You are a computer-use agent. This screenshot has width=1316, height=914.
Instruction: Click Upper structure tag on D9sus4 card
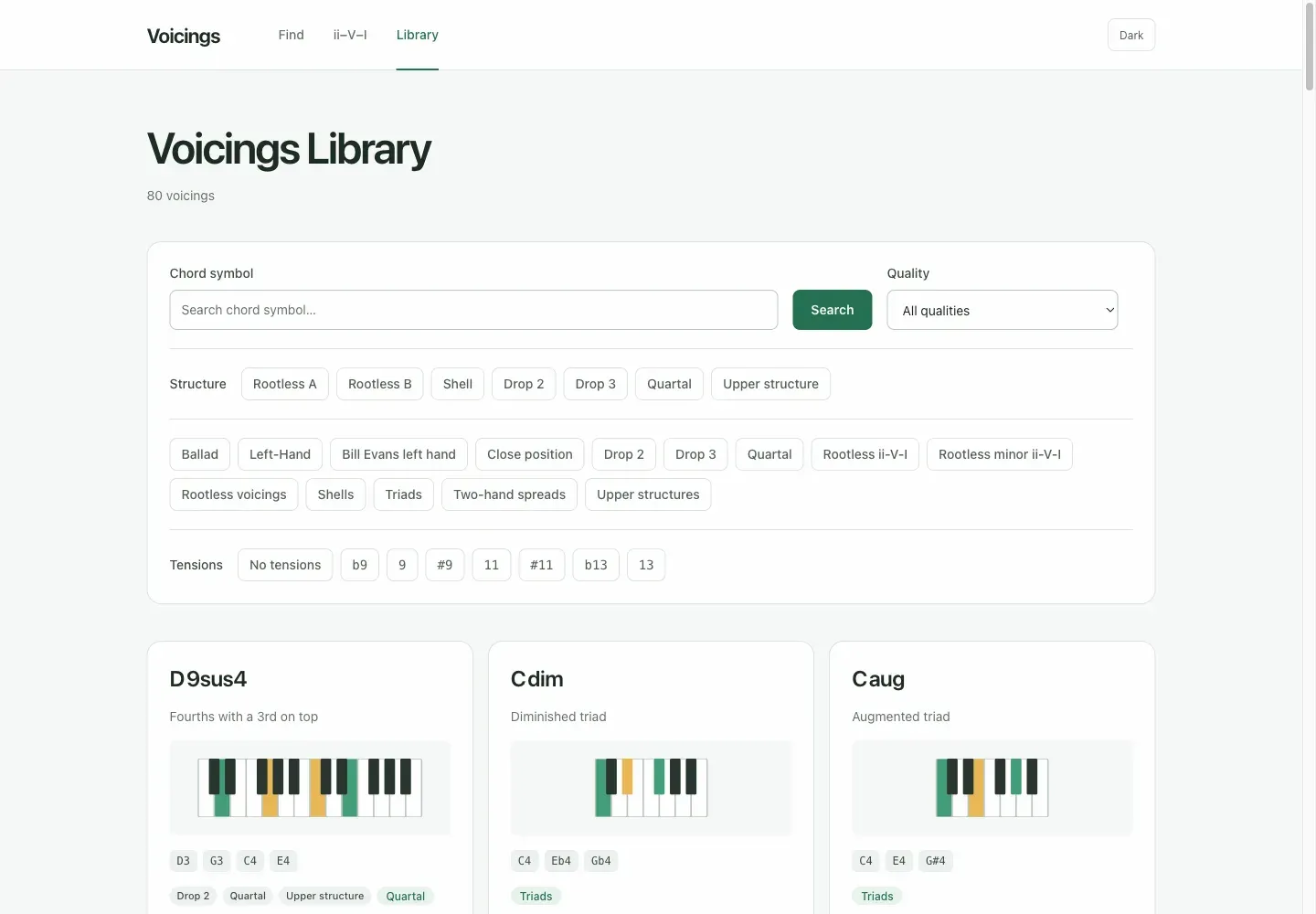(x=325, y=896)
